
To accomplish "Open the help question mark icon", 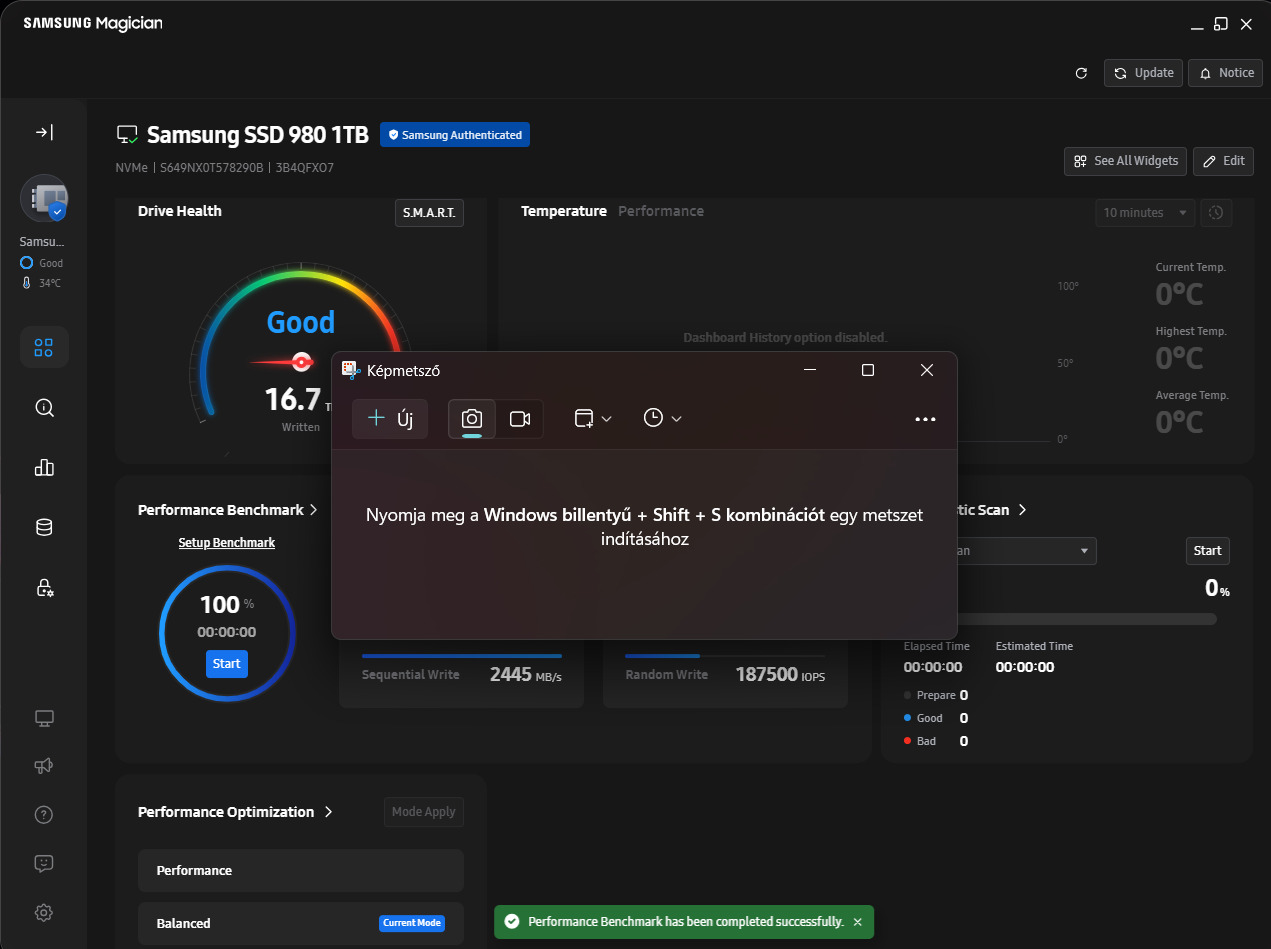I will pos(44,814).
